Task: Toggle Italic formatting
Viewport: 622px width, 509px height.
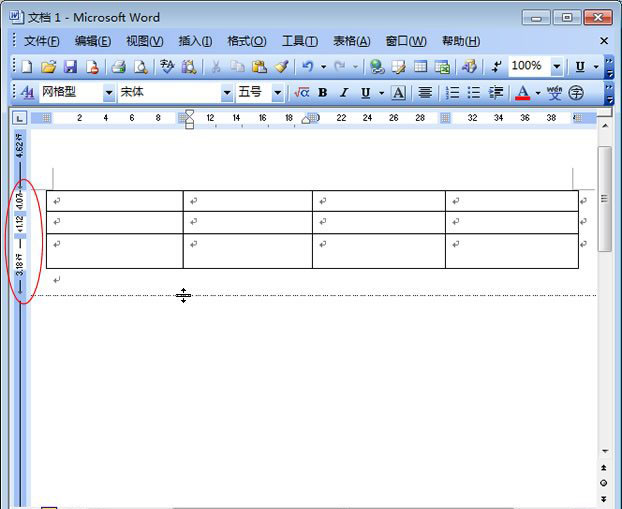Action: pos(344,93)
